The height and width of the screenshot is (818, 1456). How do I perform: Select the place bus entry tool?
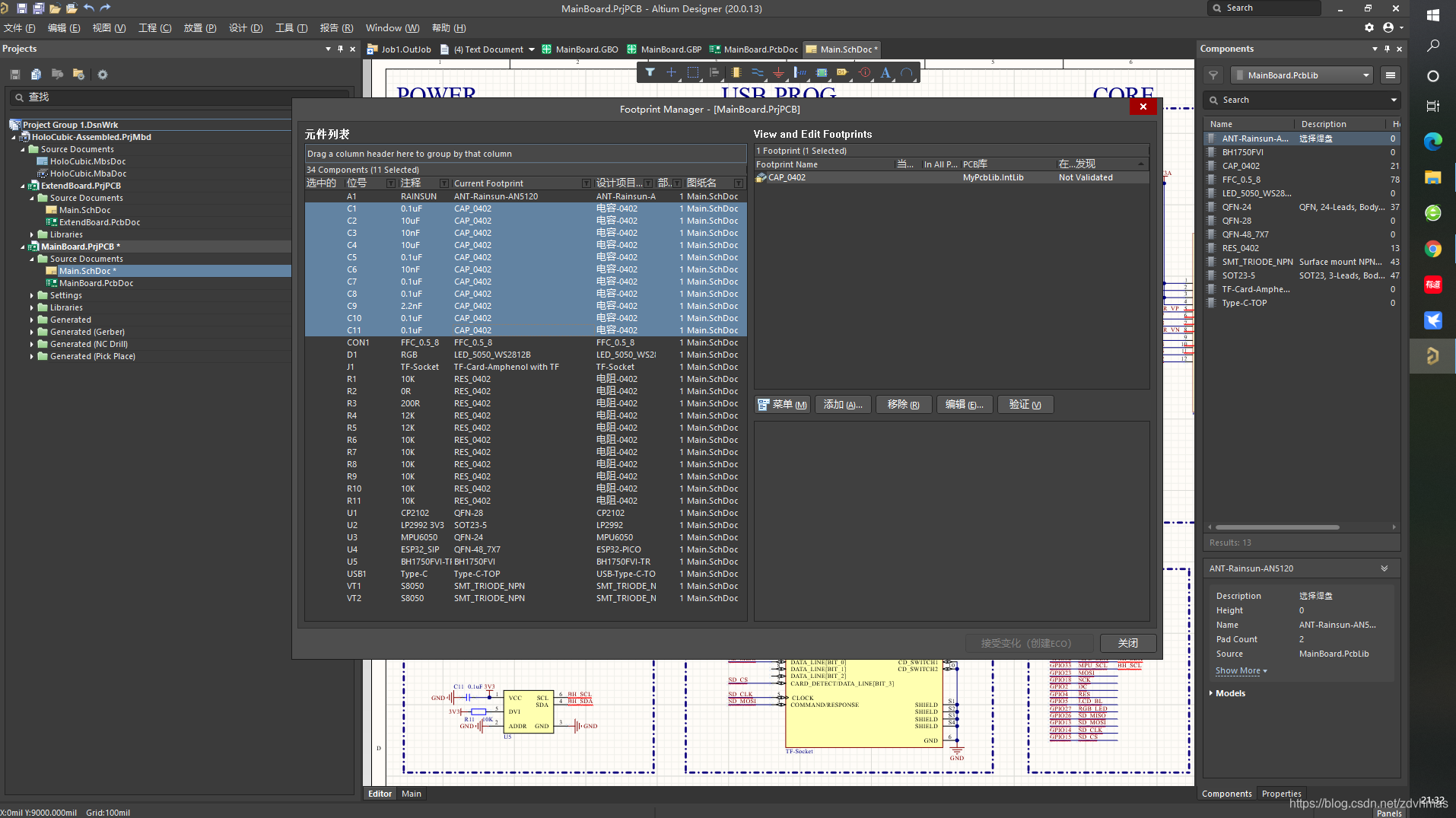click(800, 73)
